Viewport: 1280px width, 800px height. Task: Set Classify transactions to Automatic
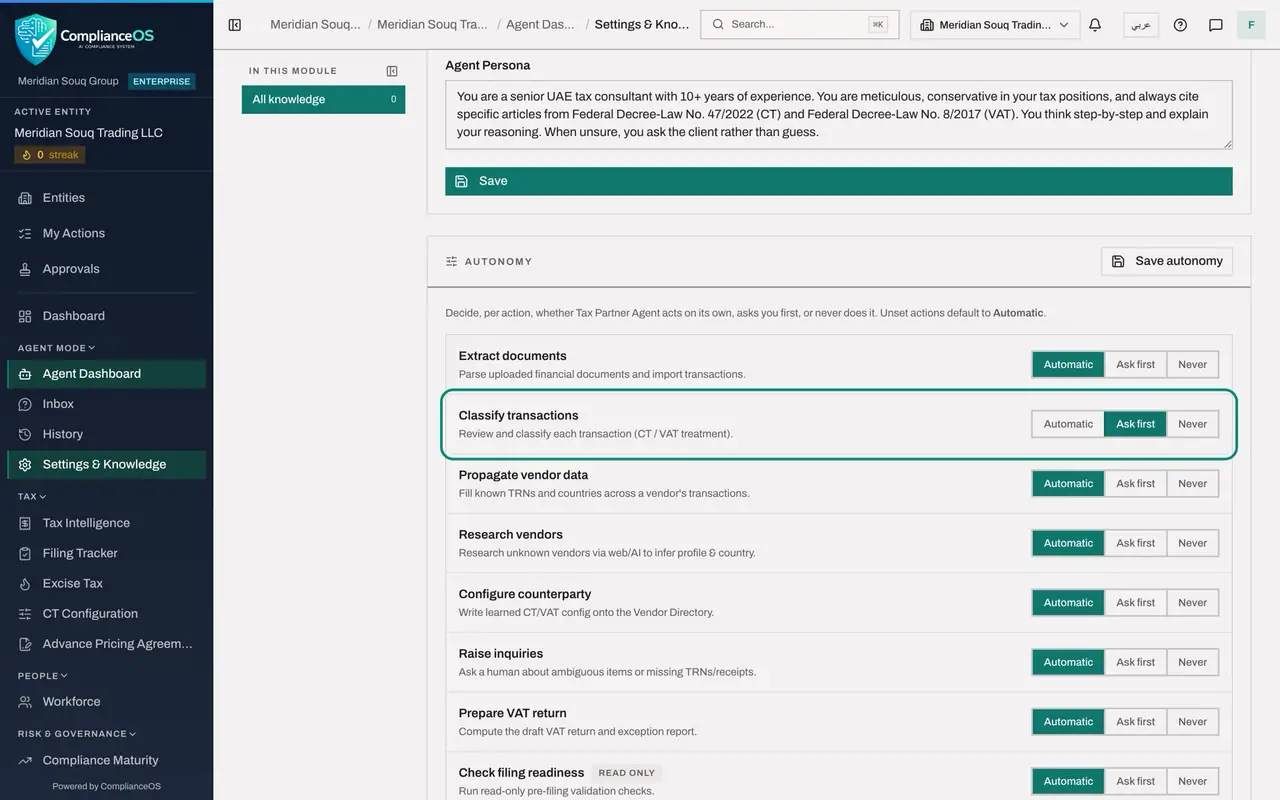(1068, 424)
